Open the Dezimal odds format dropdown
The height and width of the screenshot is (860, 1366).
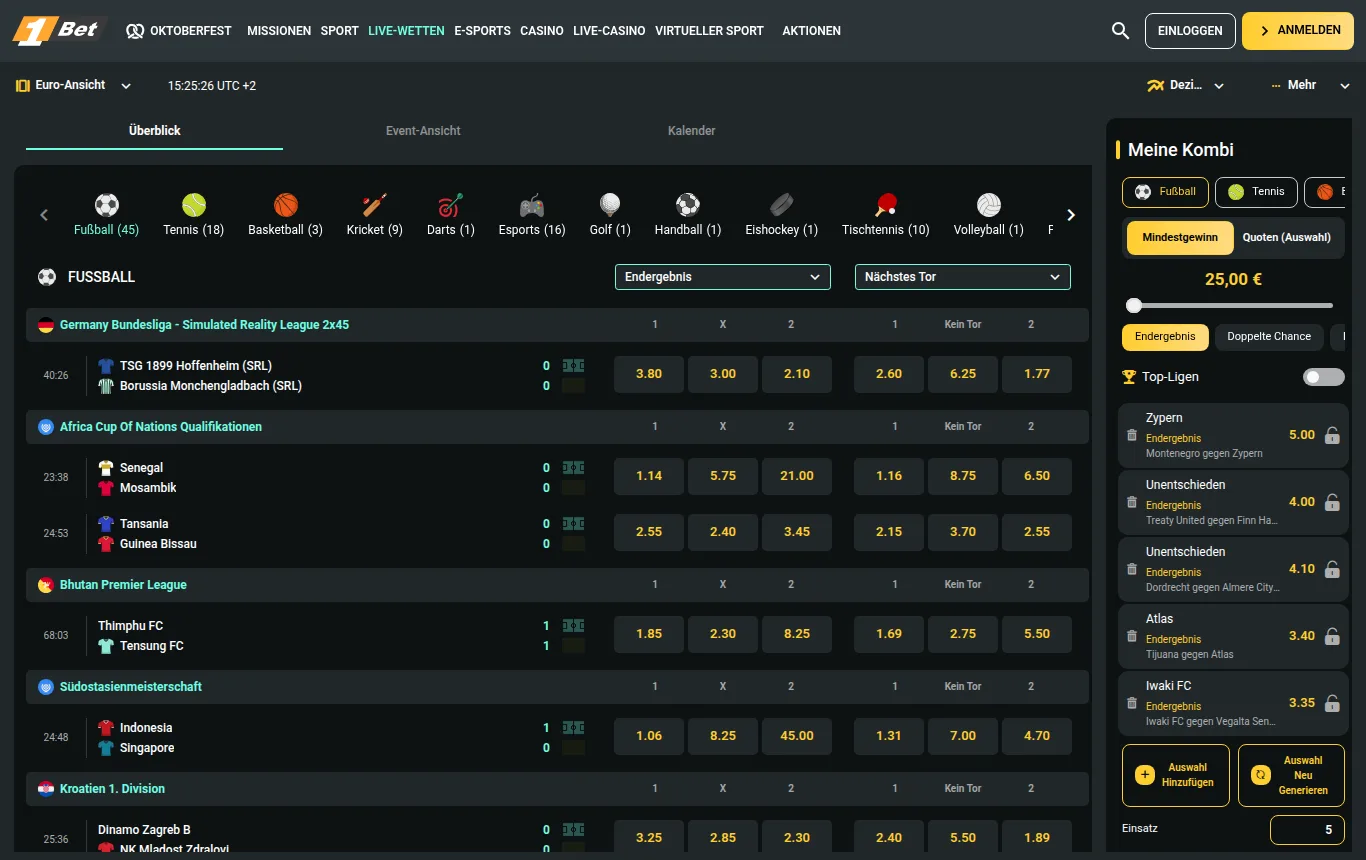tap(1186, 86)
